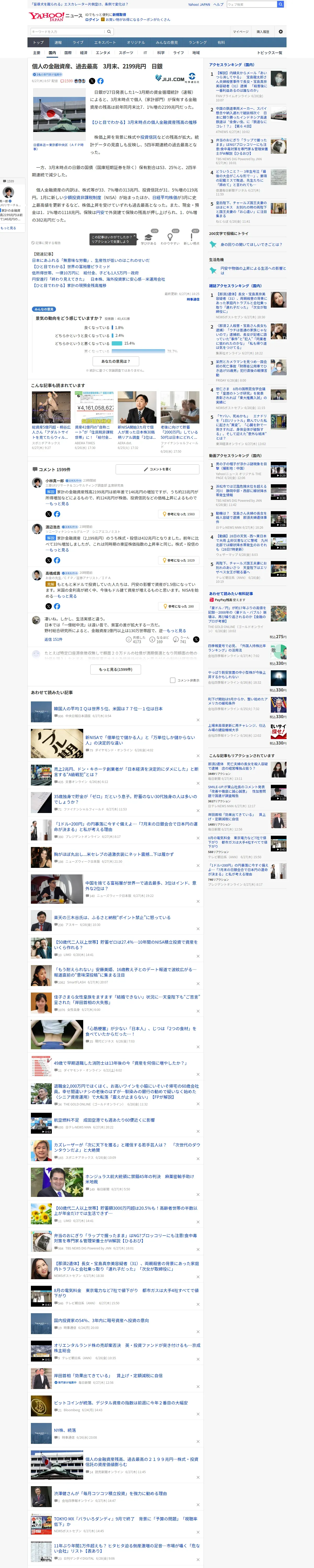Share 小林真一郎's comment on Facebook
Image resolution: width=314 pixels, height=1568 pixels.
pos(57,514)
